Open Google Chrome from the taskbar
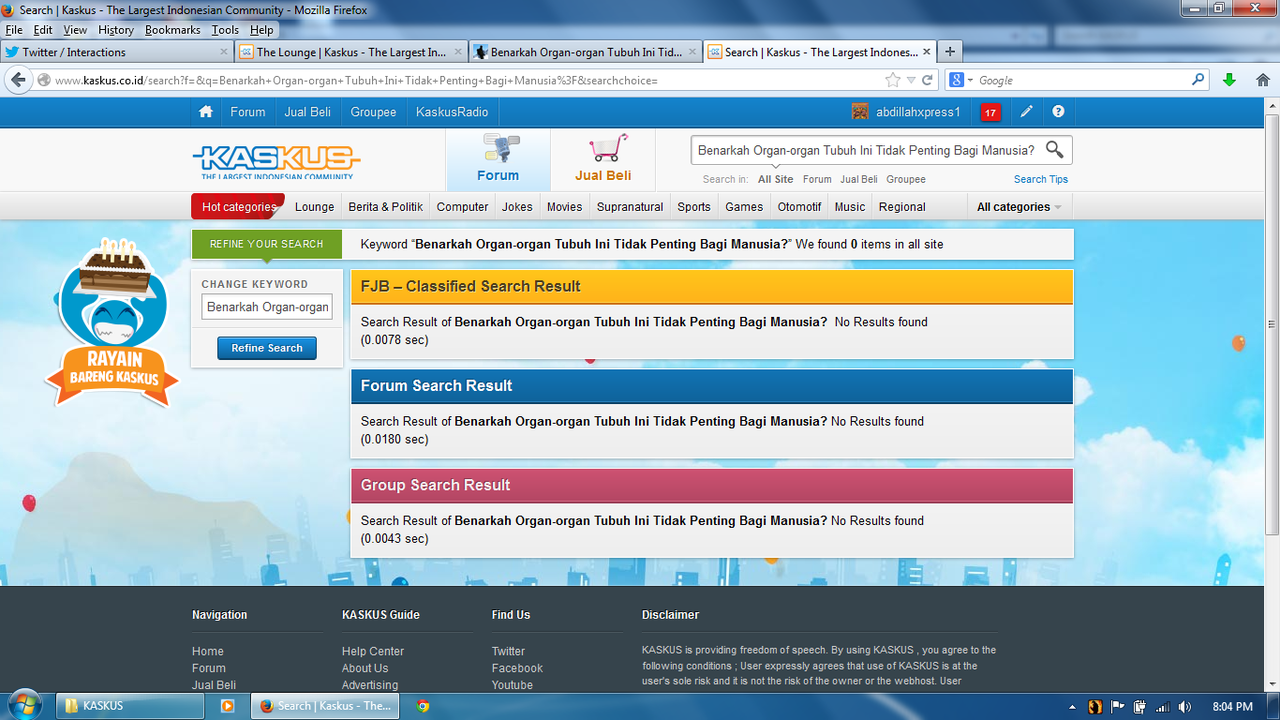This screenshot has height=720, width=1280. tap(423, 706)
